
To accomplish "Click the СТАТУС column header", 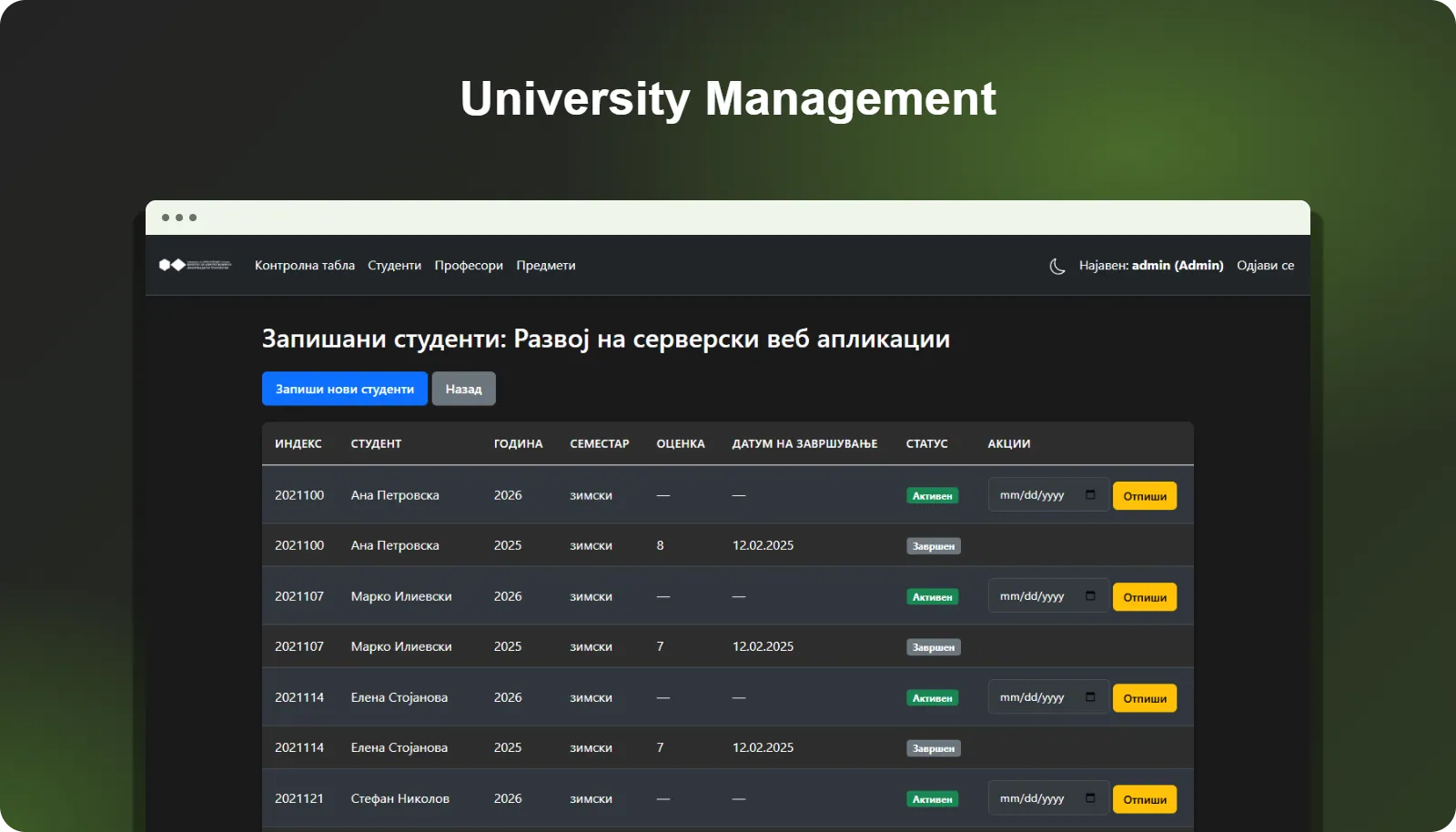I will 926,443.
